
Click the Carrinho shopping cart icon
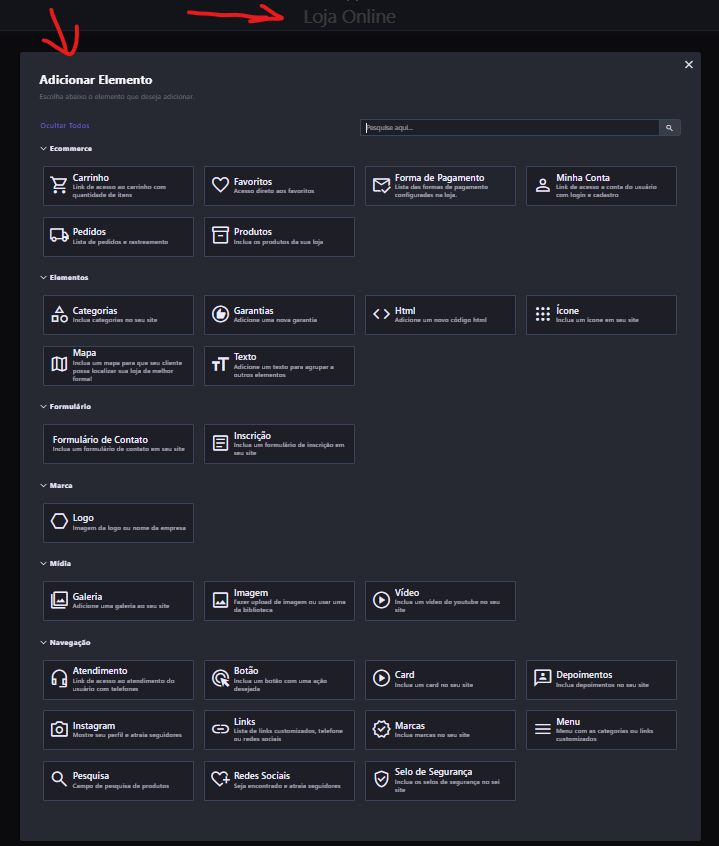coord(59,186)
